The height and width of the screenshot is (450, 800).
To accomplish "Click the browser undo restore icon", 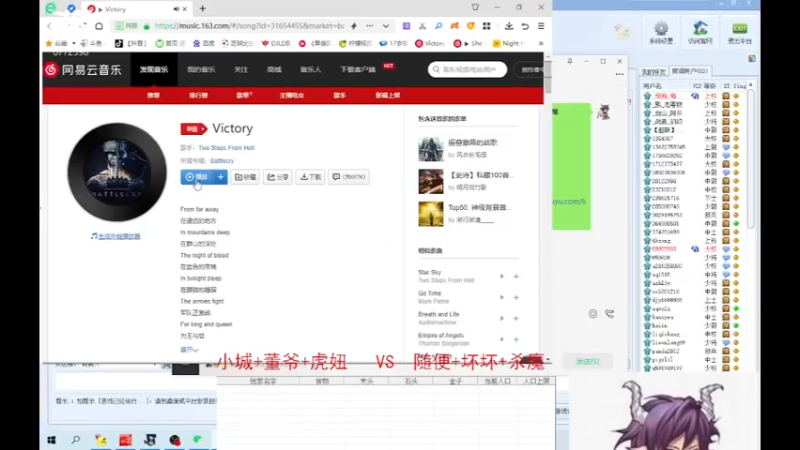I will coord(525,26).
